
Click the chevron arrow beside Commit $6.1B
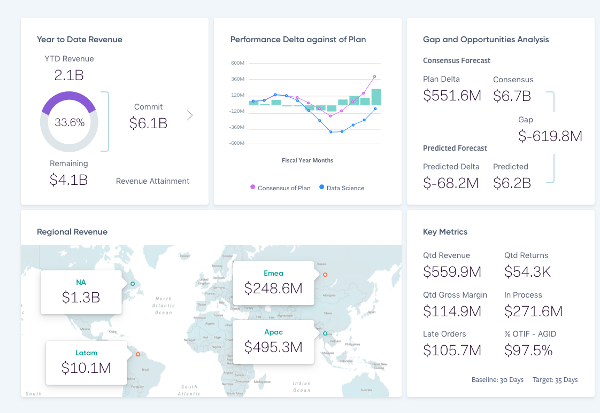[x=191, y=115]
